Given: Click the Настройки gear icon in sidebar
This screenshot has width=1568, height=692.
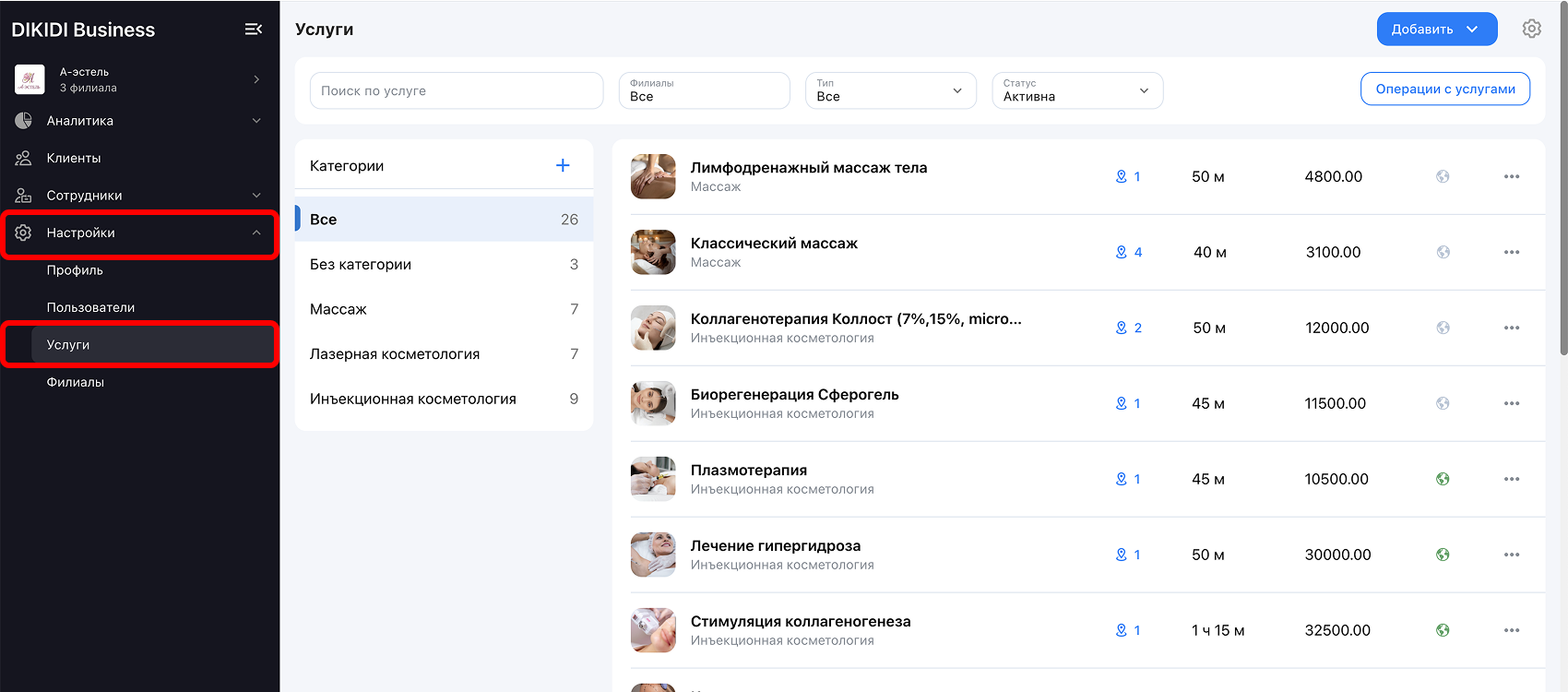Looking at the screenshot, I should [23, 233].
